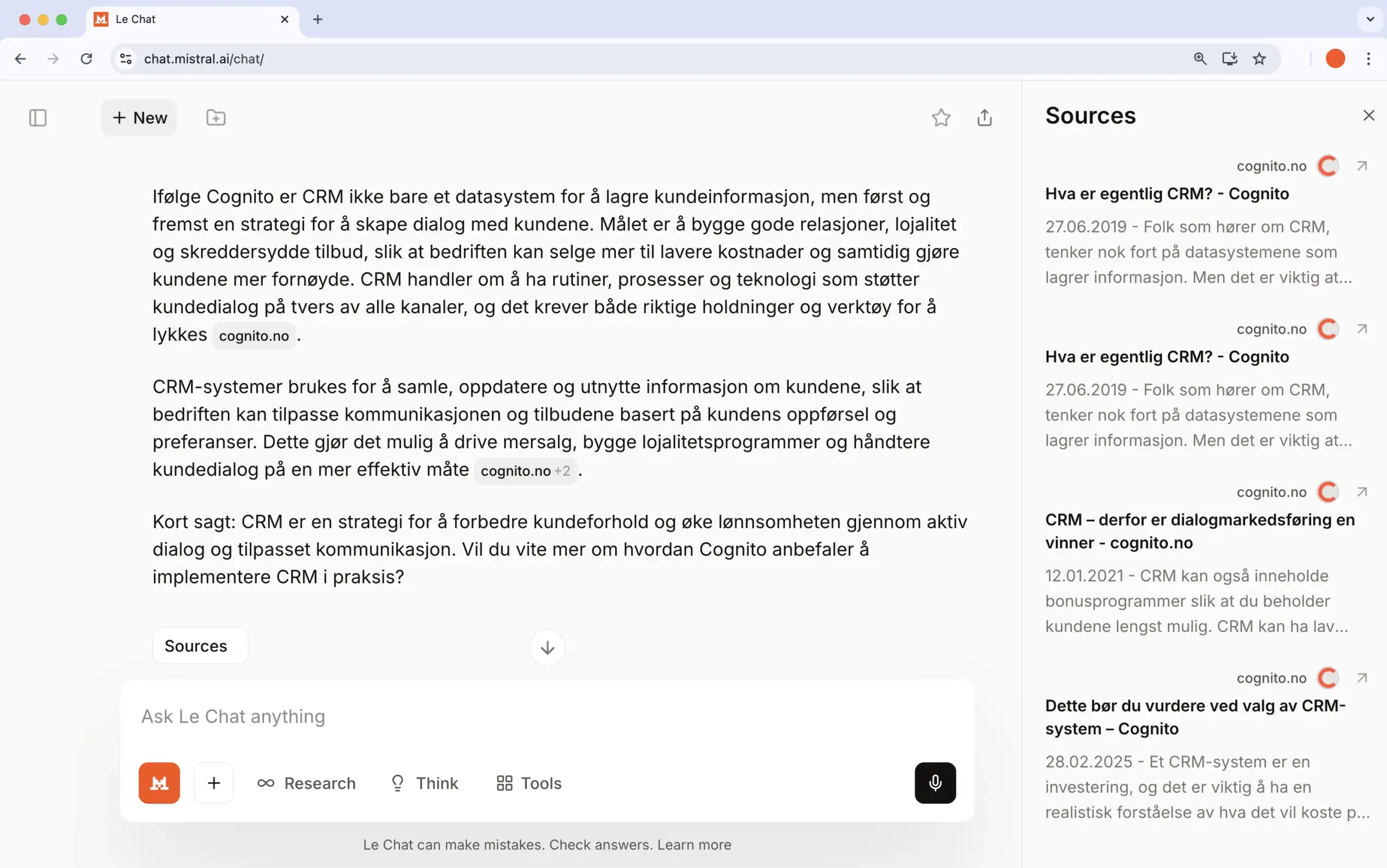Expand the cognito.no +2 citation chip
Image resolution: width=1387 pixels, height=868 pixels.
tap(526, 470)
